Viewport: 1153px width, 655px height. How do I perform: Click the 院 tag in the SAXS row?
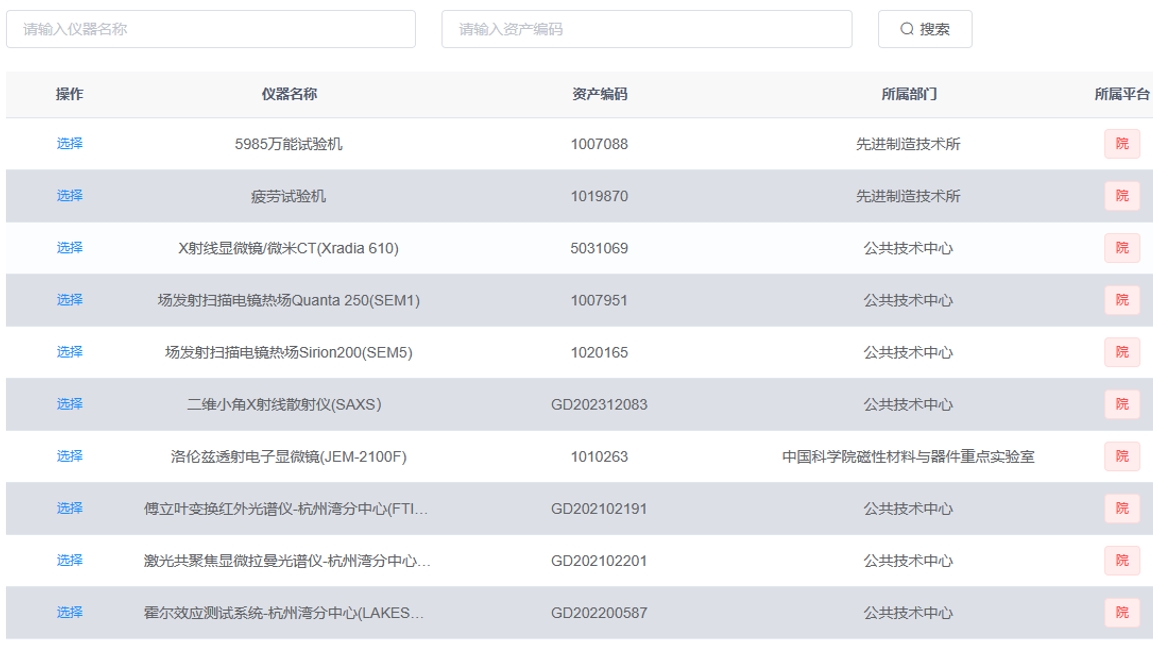pyautogui.click(x=1122, y=404)
